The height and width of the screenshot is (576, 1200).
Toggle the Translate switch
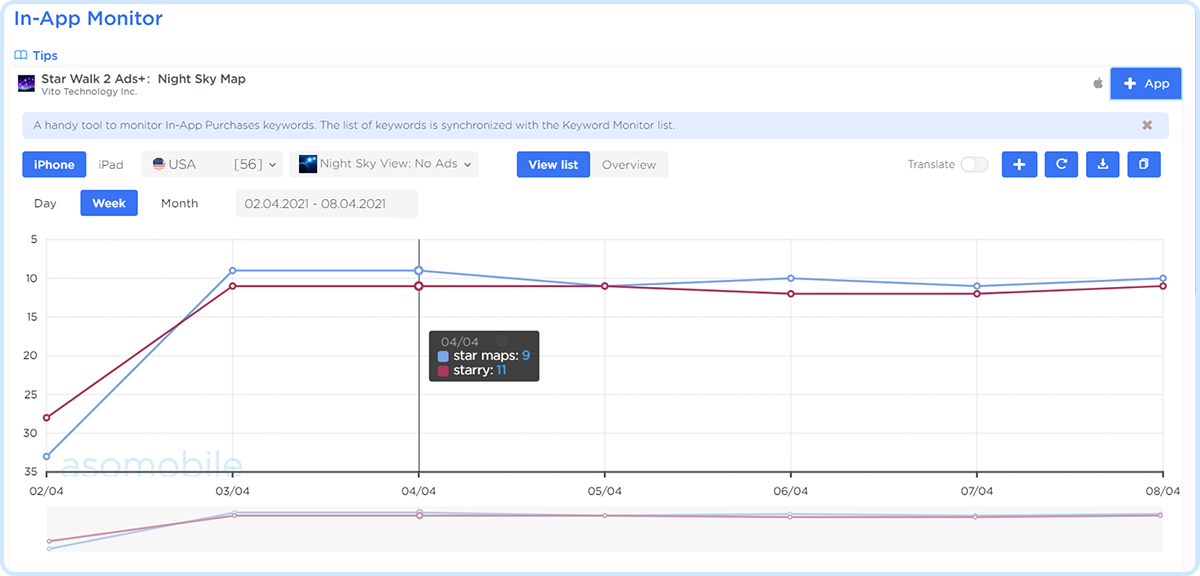pos(974,165)
